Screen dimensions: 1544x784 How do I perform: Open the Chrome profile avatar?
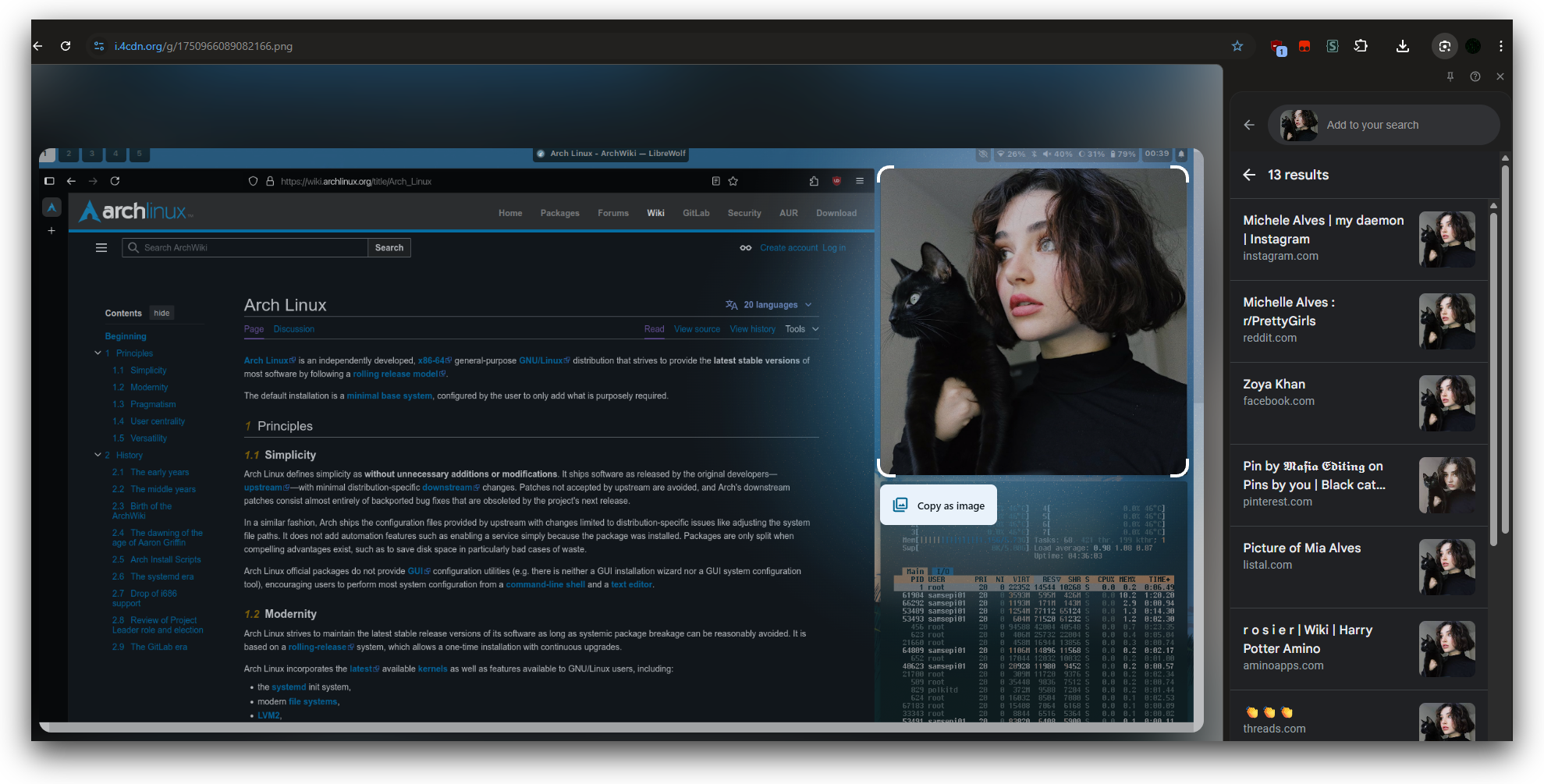(1473, 46)
